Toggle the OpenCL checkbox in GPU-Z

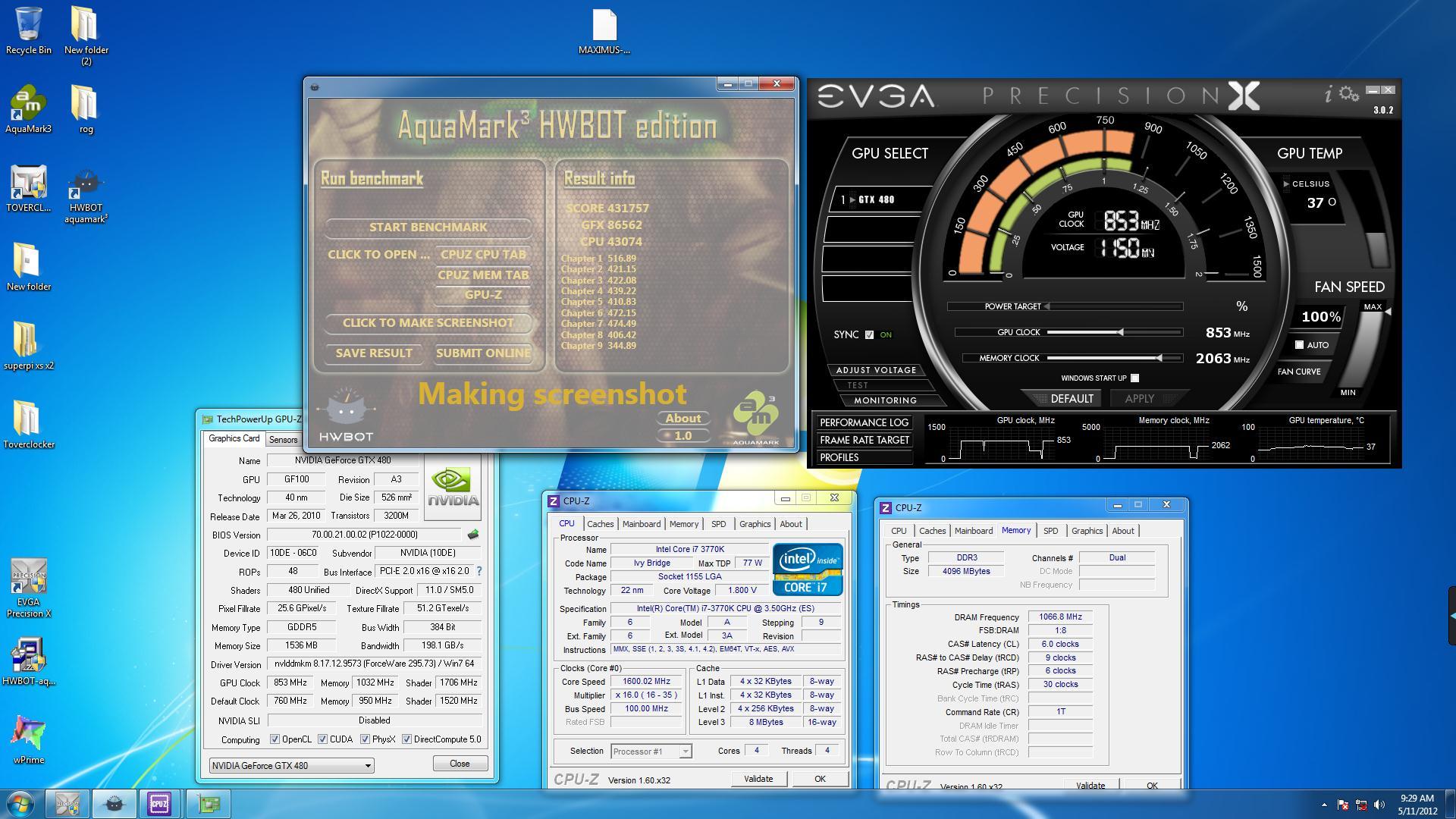pyautogui.click(x=275, y=739)
